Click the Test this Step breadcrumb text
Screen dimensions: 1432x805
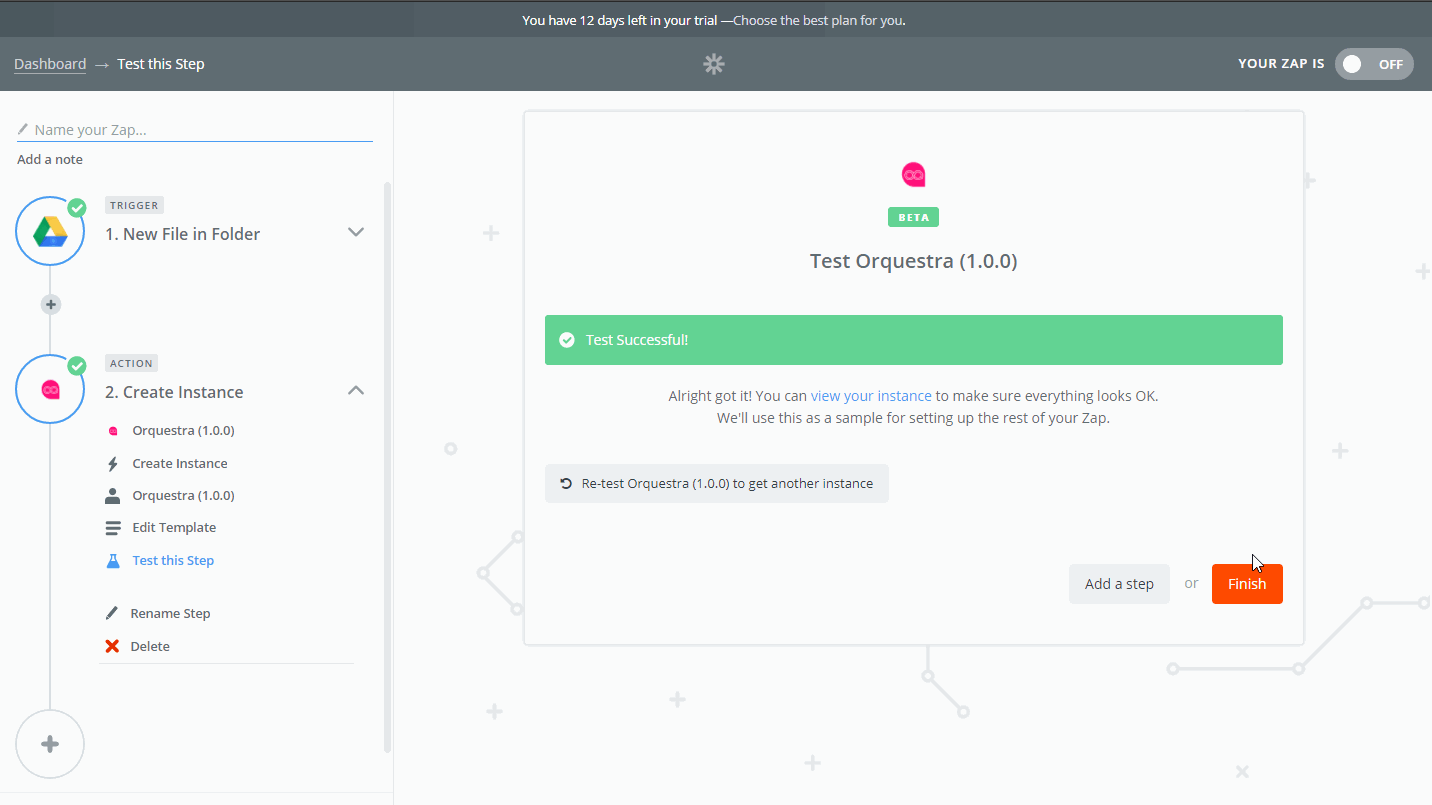point(161,64)
